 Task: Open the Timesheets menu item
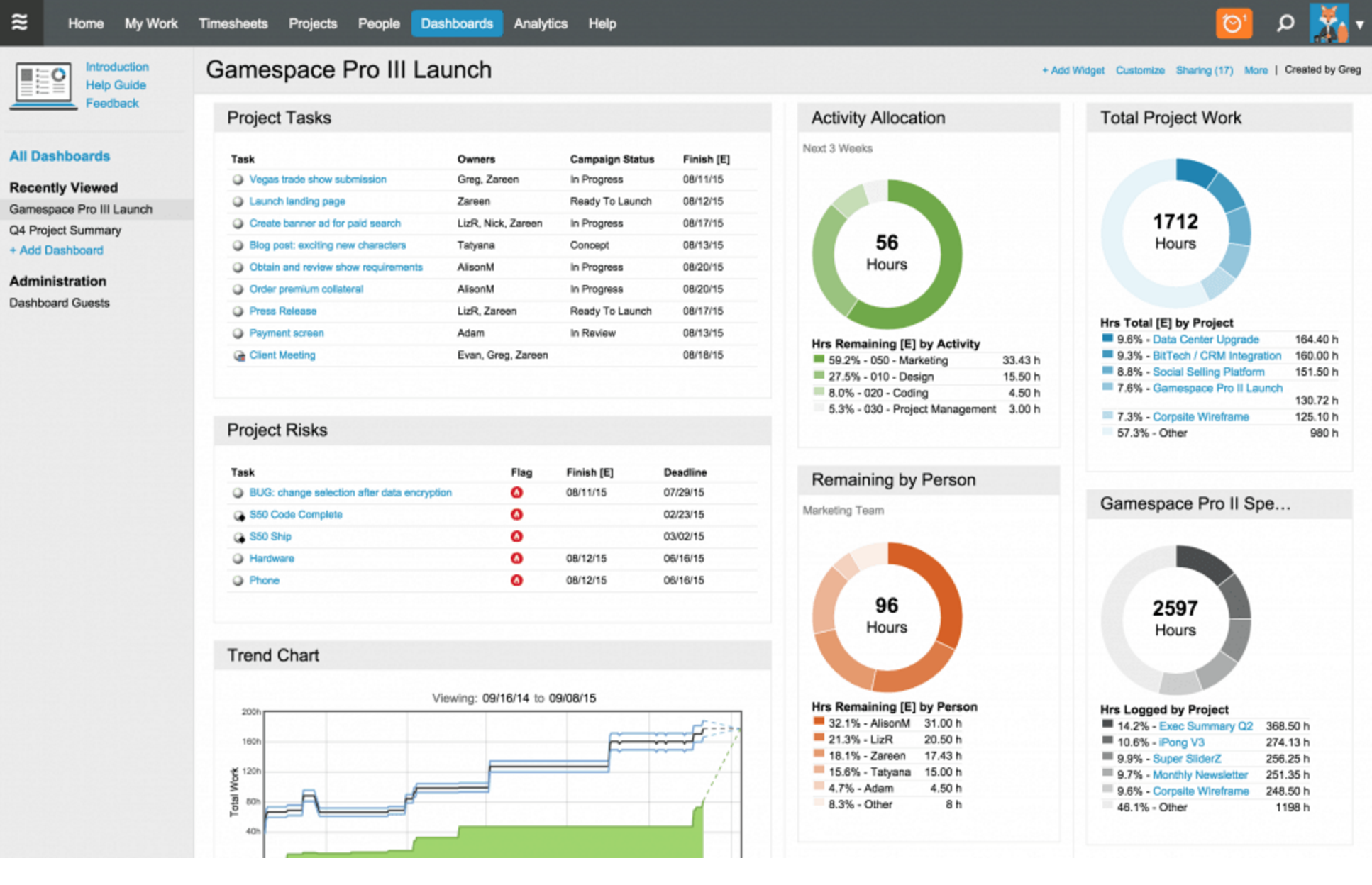[233, 23]
